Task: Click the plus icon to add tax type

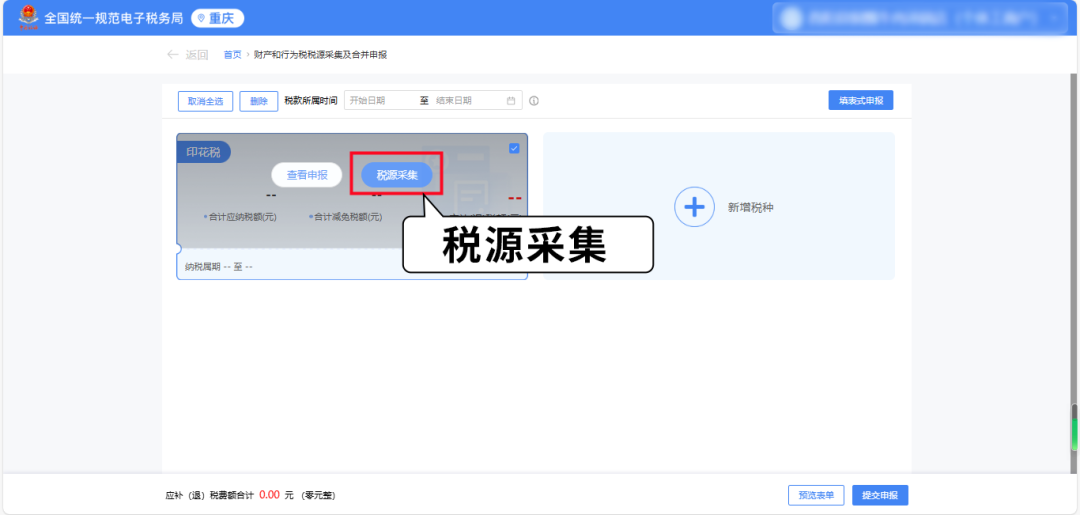Action: click(x=694, y=207)
